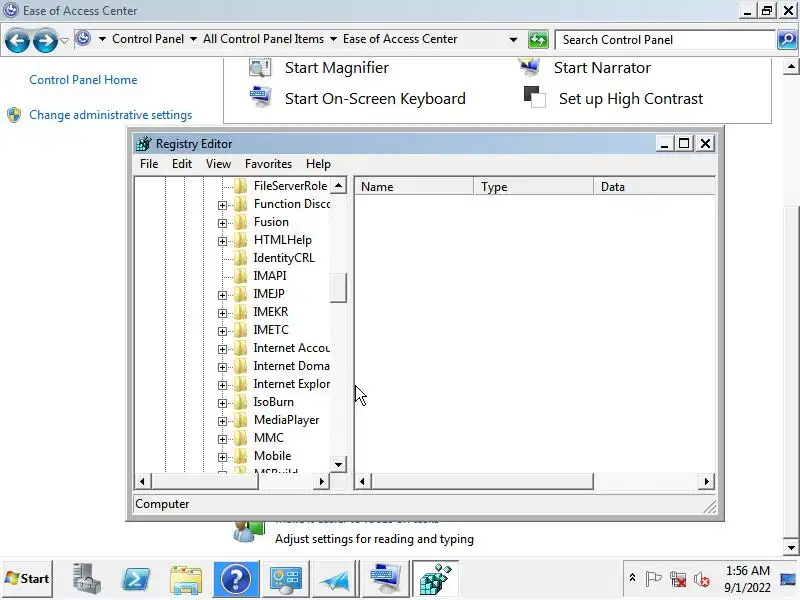800x600 pixels.
Task: Click the Show desktop tray button
Action: click(x=789, y=579)
